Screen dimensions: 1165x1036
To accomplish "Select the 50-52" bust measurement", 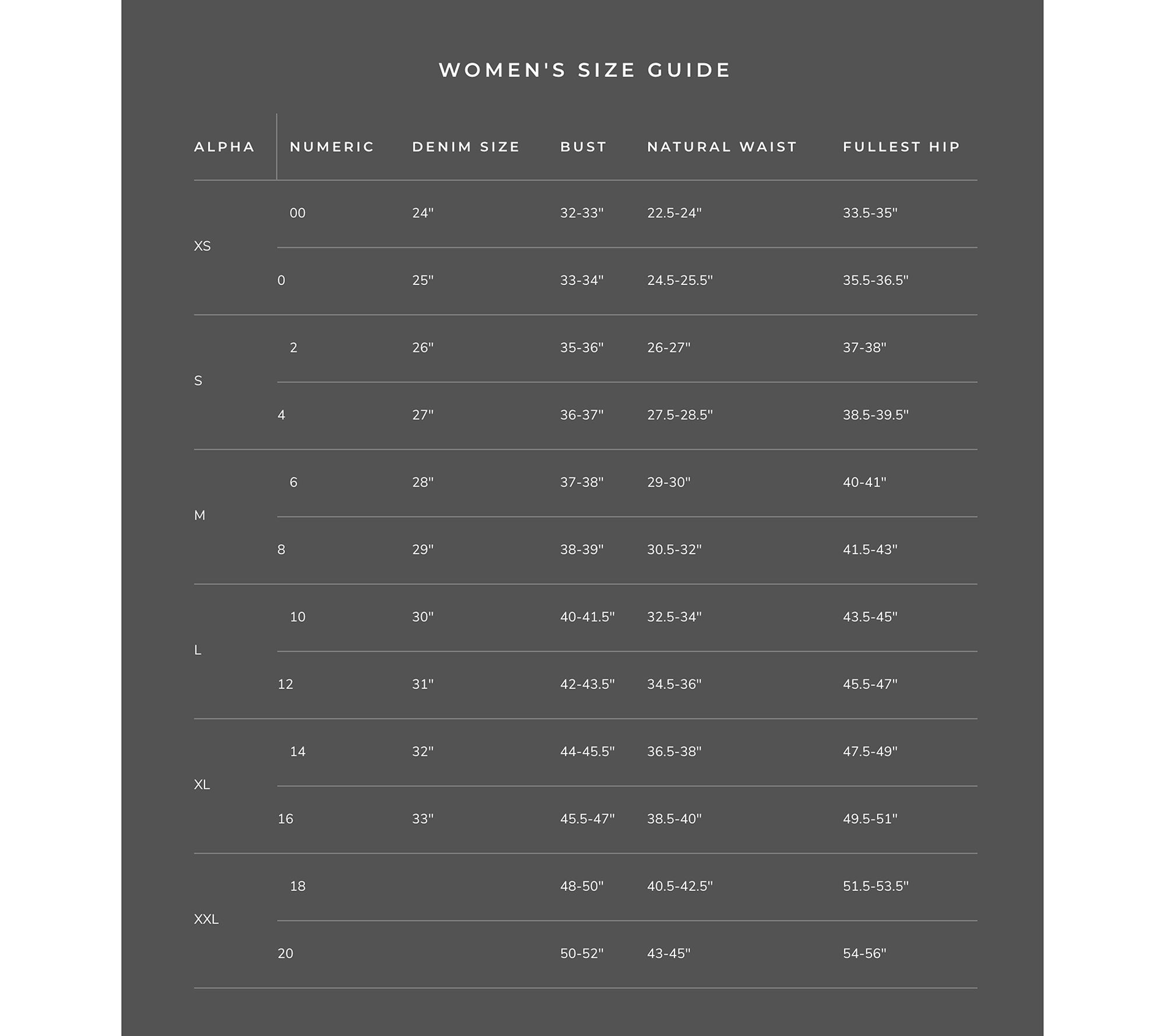I will click(x=582, y=954).
